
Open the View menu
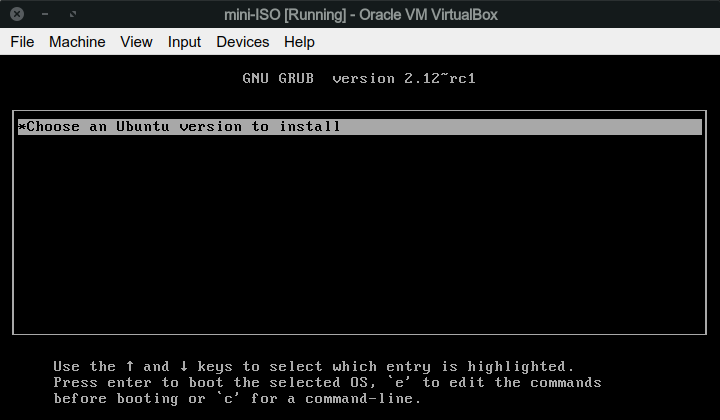tap(136, 42)
